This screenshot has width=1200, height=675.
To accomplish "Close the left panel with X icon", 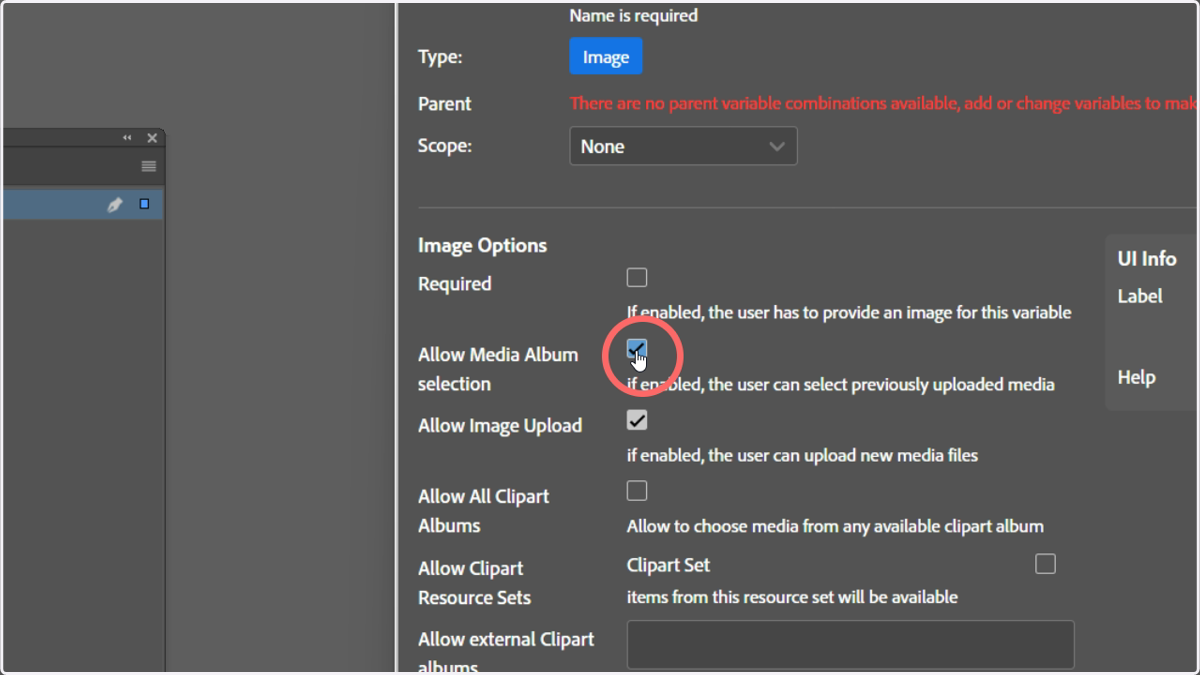I will 152,138.
